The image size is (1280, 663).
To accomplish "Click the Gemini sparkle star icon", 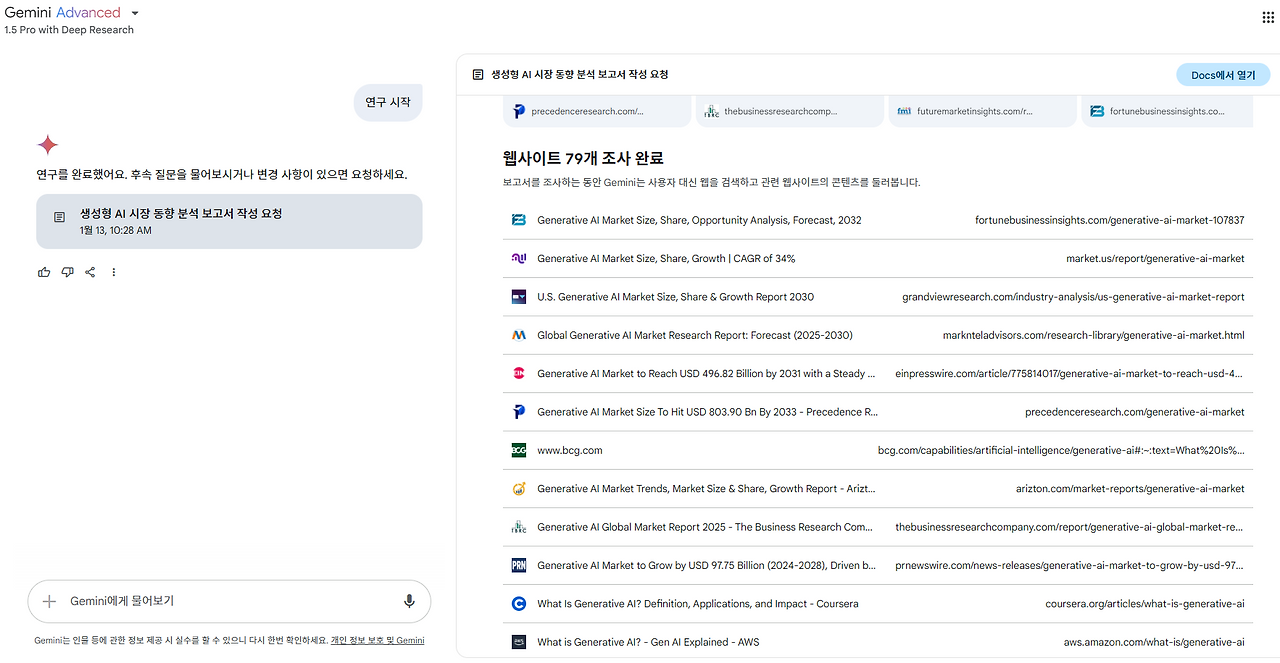I will [47, 145].
